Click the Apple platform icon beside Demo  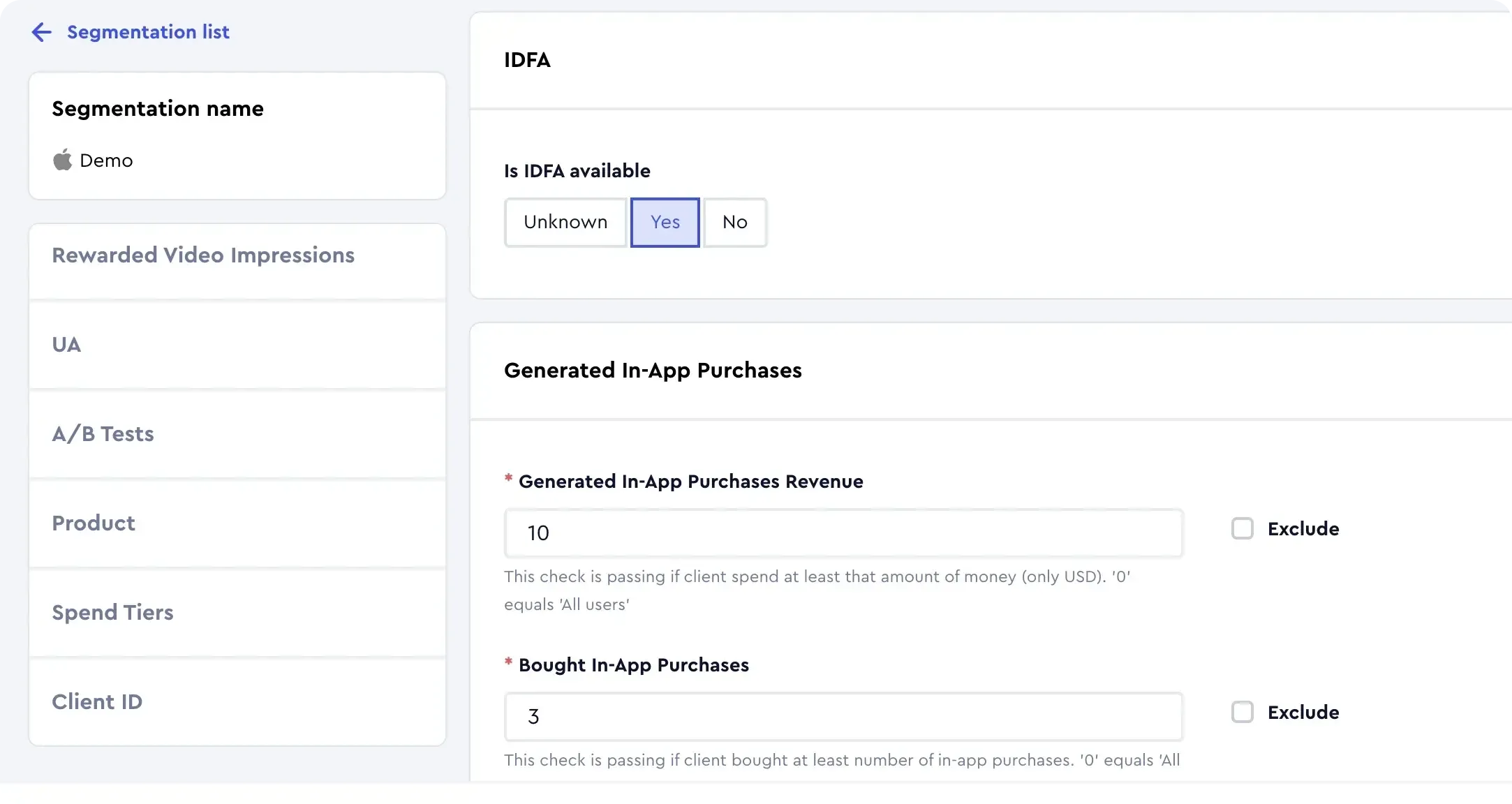point(62,160)
